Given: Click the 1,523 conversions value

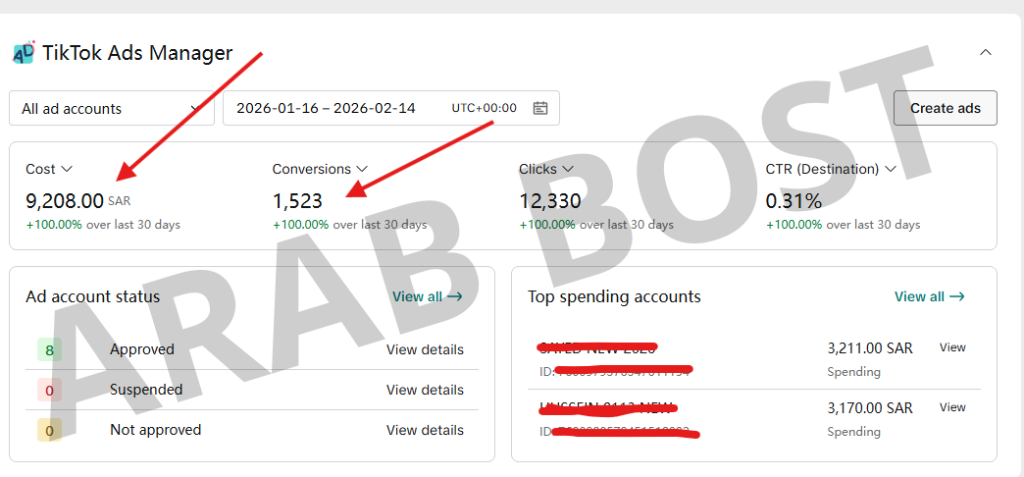Looking at the screenshot, I should coord(297,201).
